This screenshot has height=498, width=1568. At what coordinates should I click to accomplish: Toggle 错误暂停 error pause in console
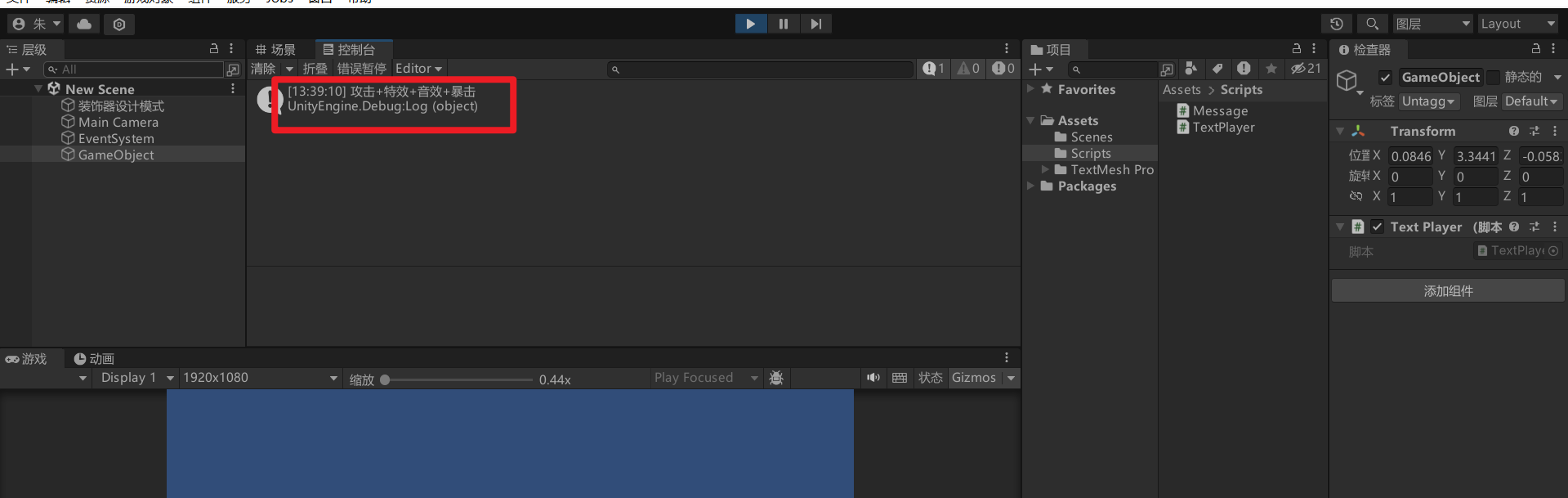361,69
